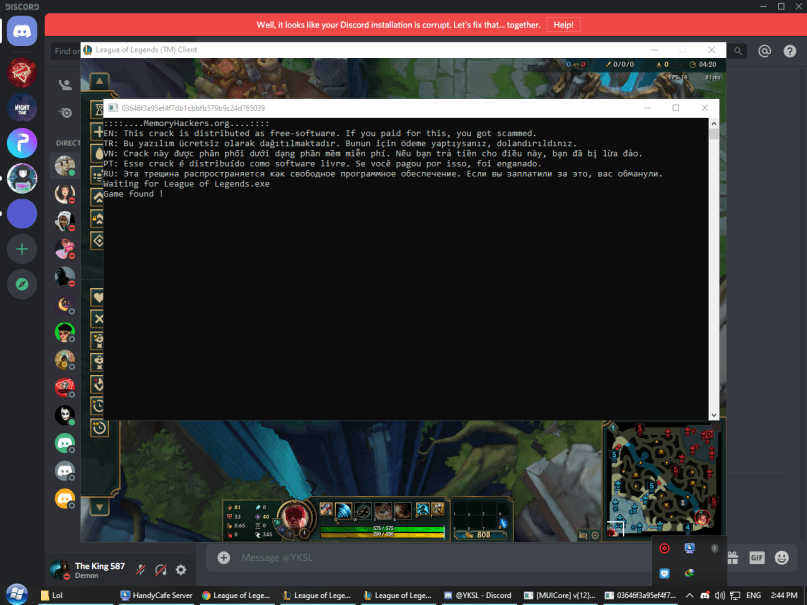
Task: Open first direct message with online avatar
Action: click(x=65, y=166)
